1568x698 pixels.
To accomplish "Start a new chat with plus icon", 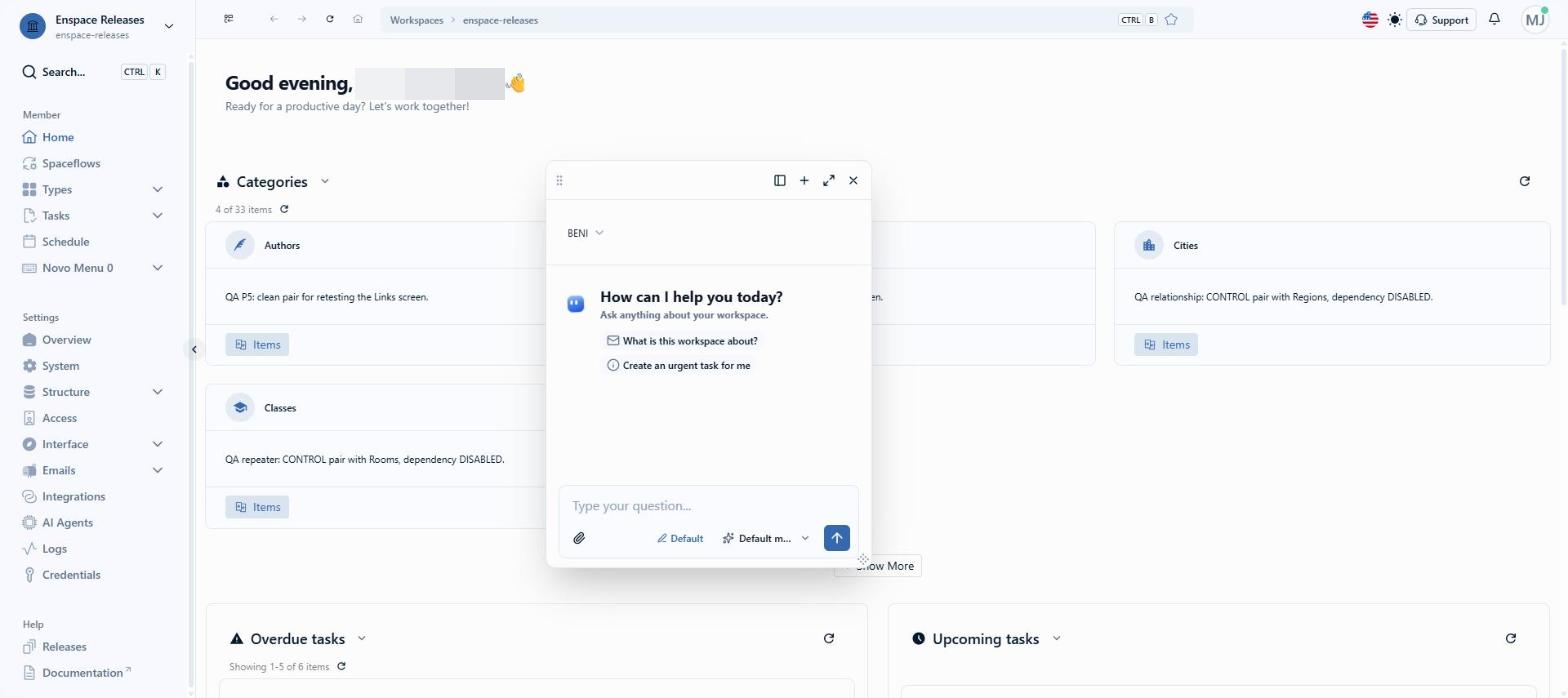I will click(804, 180).
